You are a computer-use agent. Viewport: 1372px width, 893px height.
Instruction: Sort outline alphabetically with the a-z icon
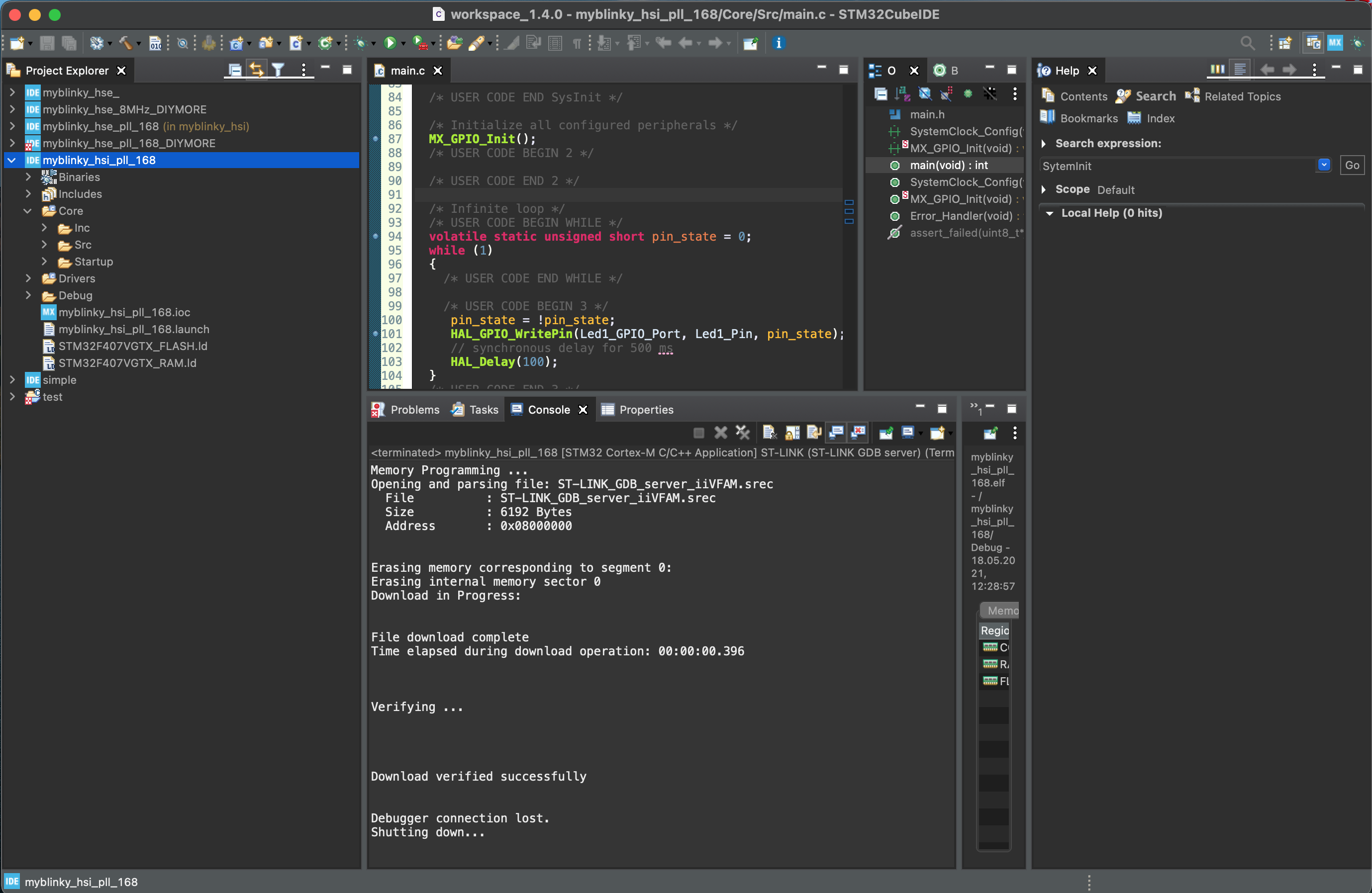point(902,94)
